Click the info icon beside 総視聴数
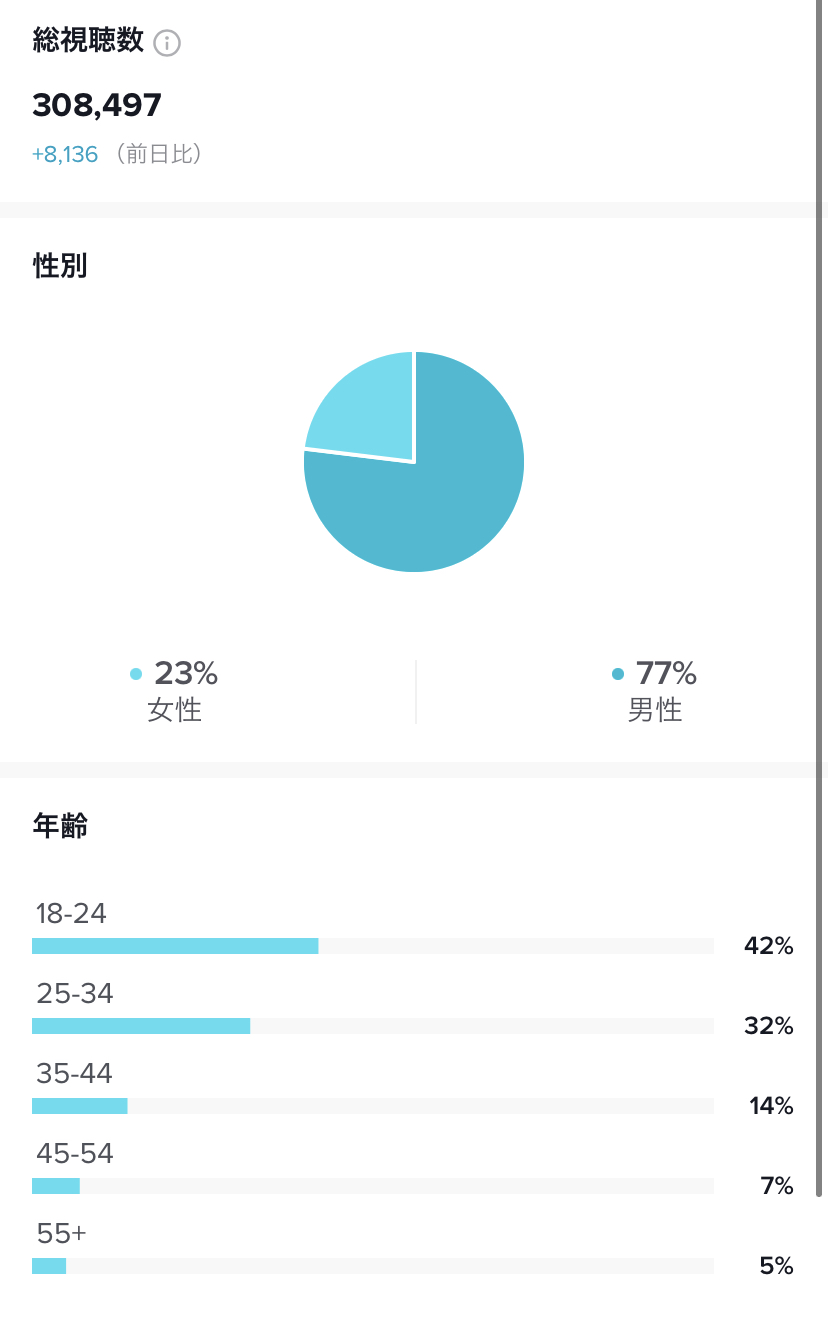828x1322 pixels. coord(167,43)
